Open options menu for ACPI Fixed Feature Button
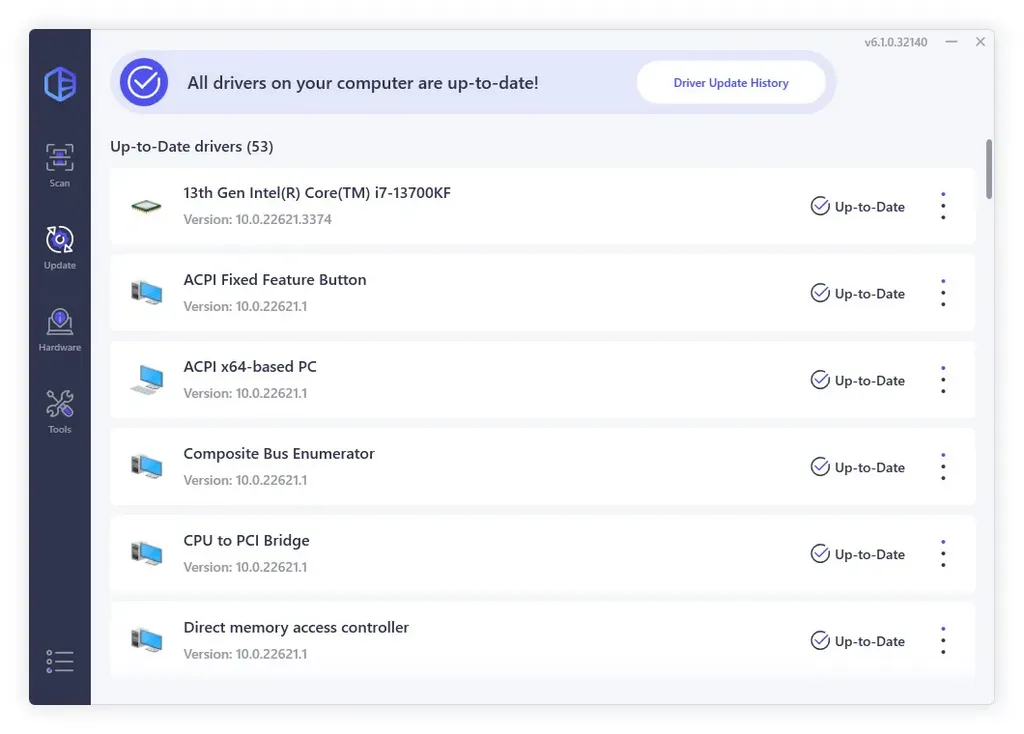The width and height of the screenshot is (1024, 734). (943, 293)
